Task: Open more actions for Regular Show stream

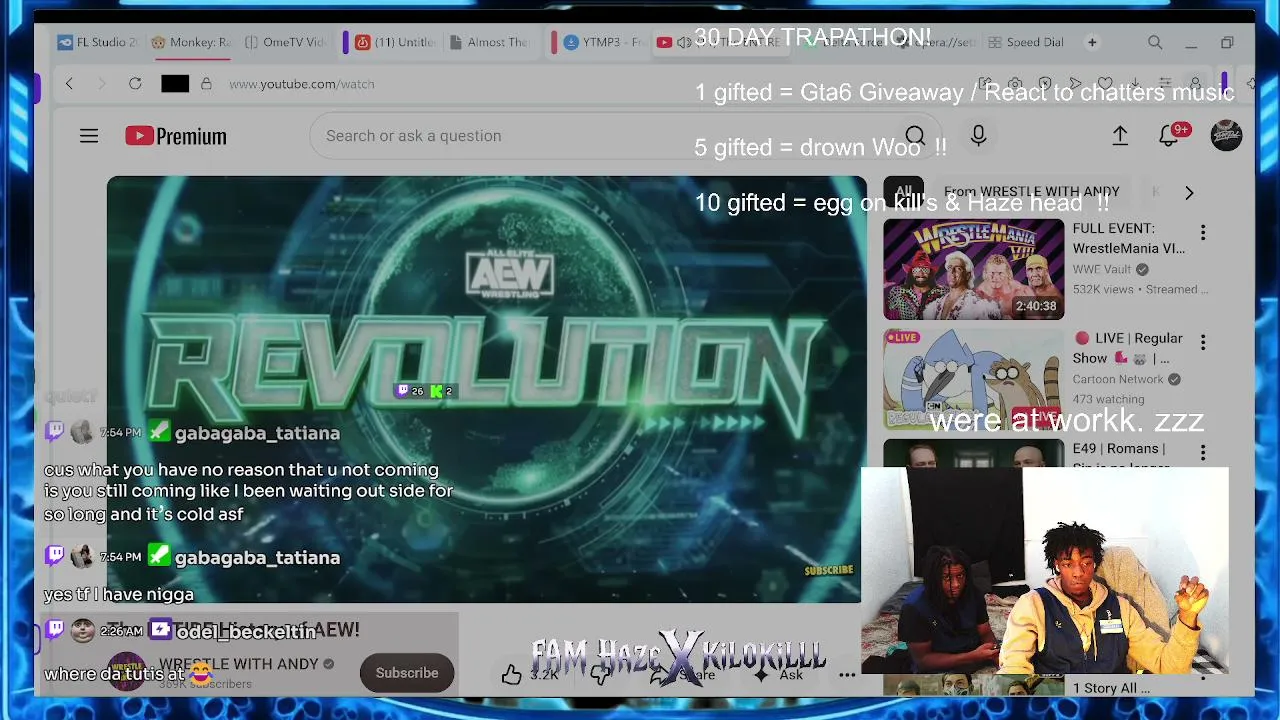Action: (1203, 342)
